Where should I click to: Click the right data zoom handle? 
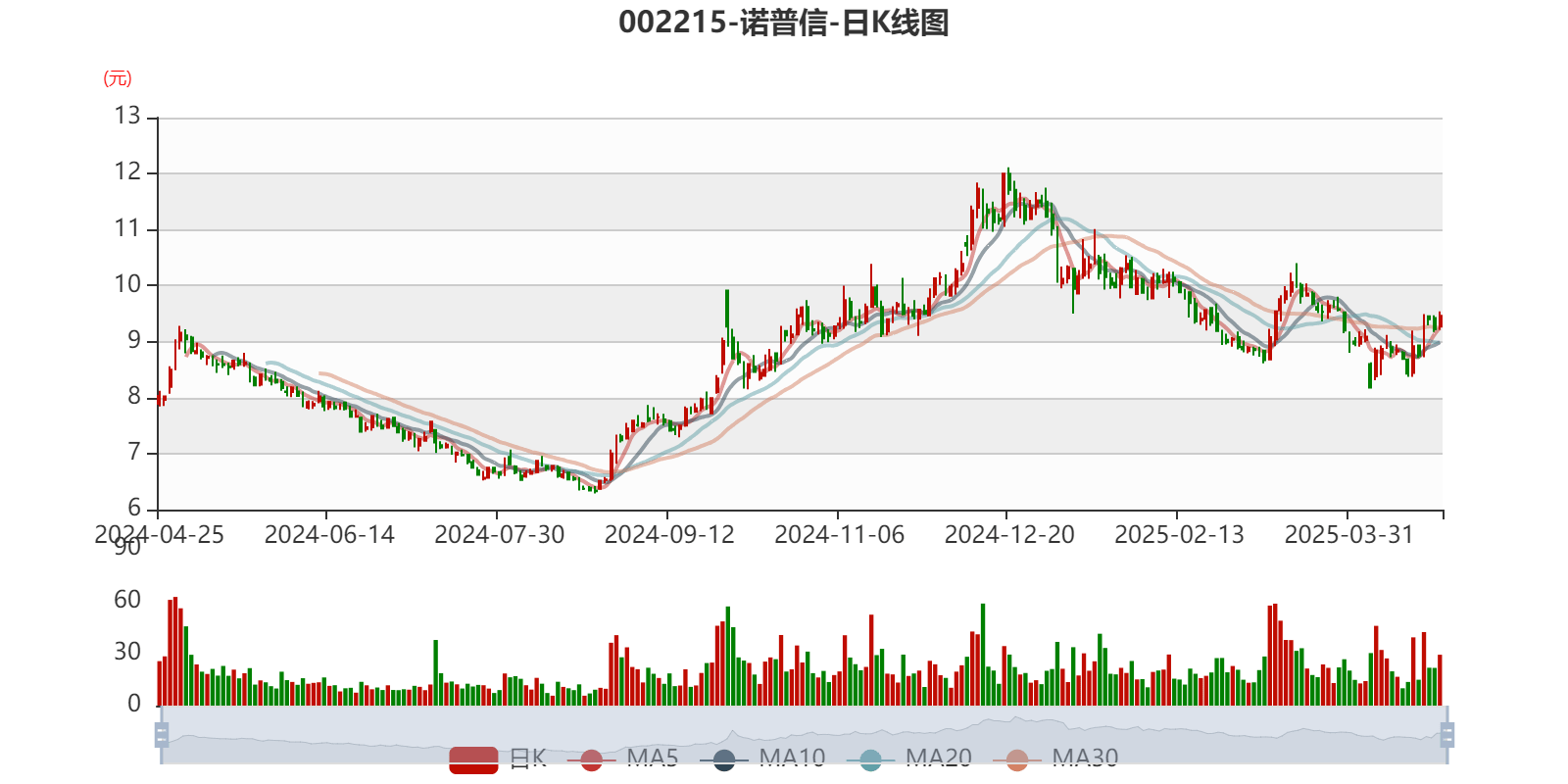pos(1448,735)
